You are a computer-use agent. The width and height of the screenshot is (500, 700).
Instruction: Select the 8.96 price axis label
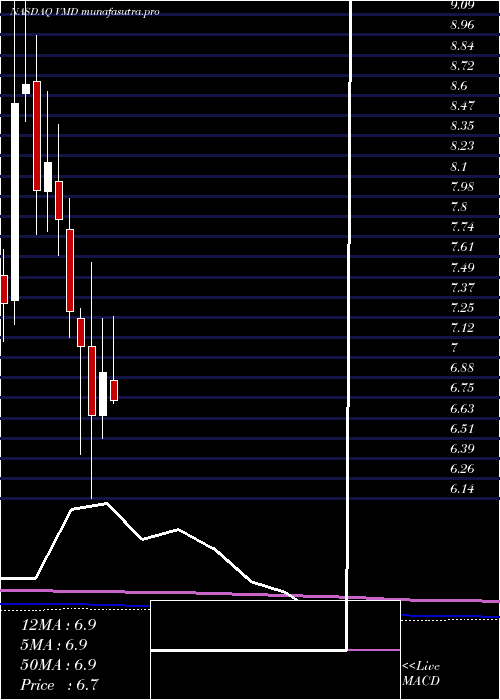pos(462,25)
